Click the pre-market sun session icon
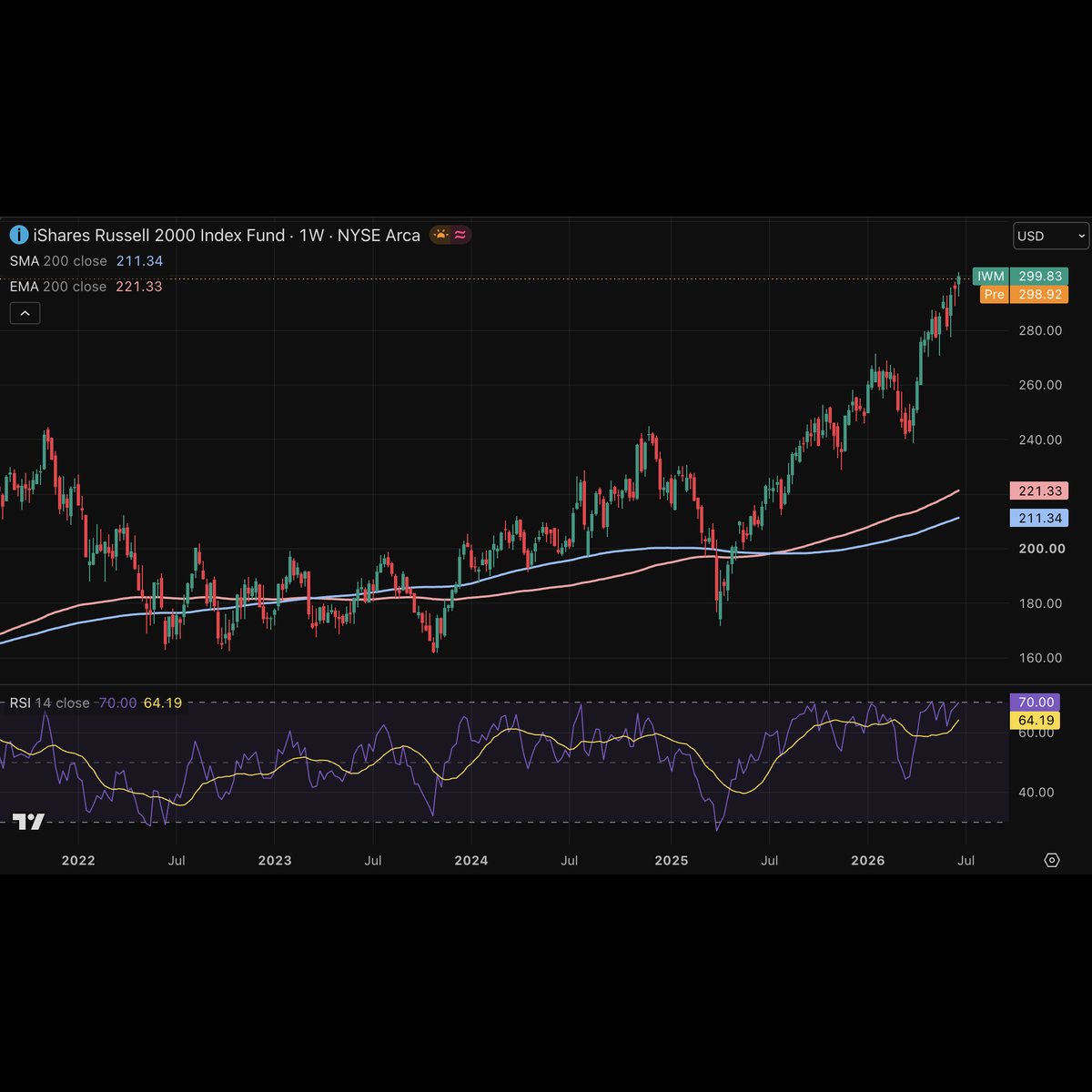Image resolution: width=1092 pixels, height=1092 pixels. point(440,235)
